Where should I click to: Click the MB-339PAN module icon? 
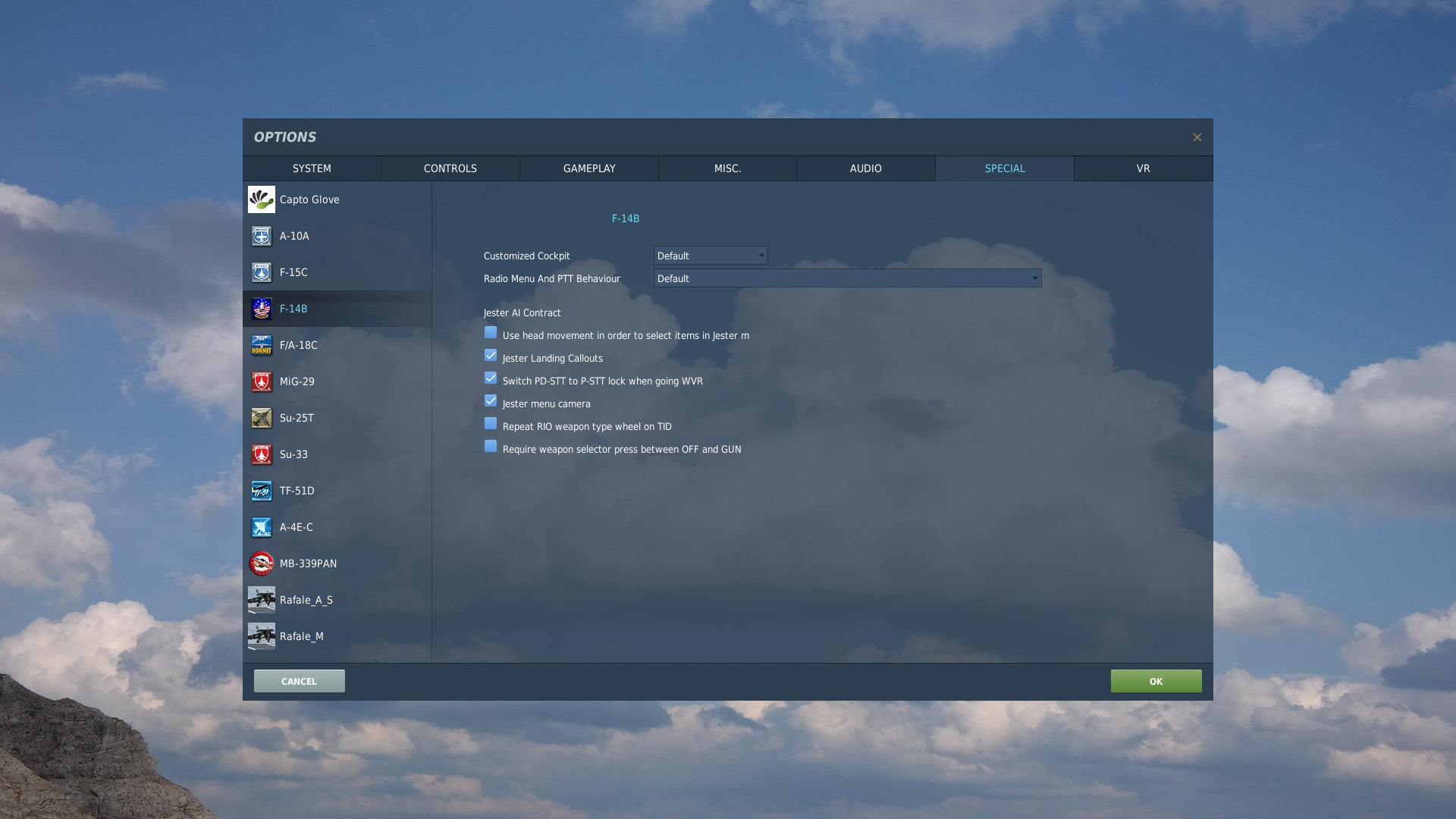pos(261,563)
